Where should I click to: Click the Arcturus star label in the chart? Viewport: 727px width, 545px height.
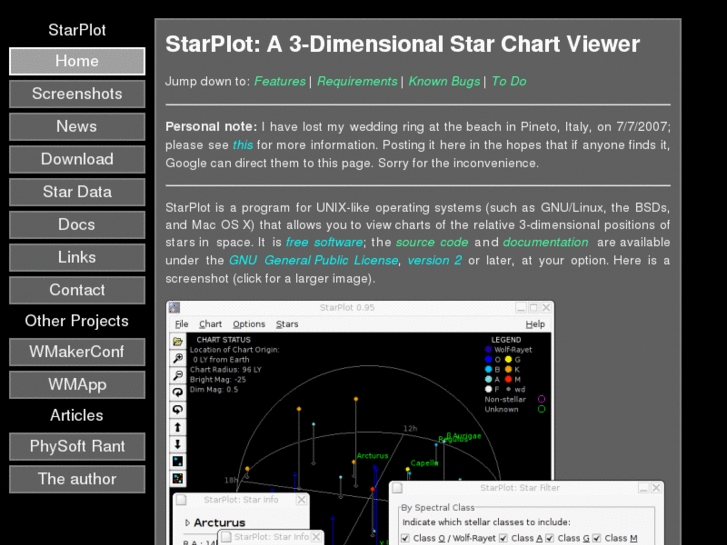372,456
